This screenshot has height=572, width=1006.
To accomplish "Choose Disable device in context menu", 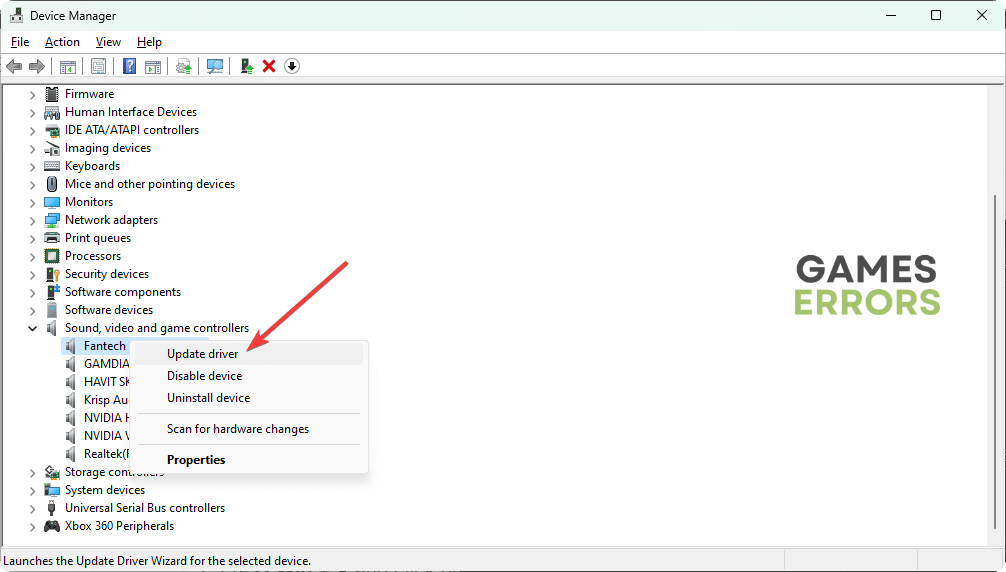I will point(249,376).
